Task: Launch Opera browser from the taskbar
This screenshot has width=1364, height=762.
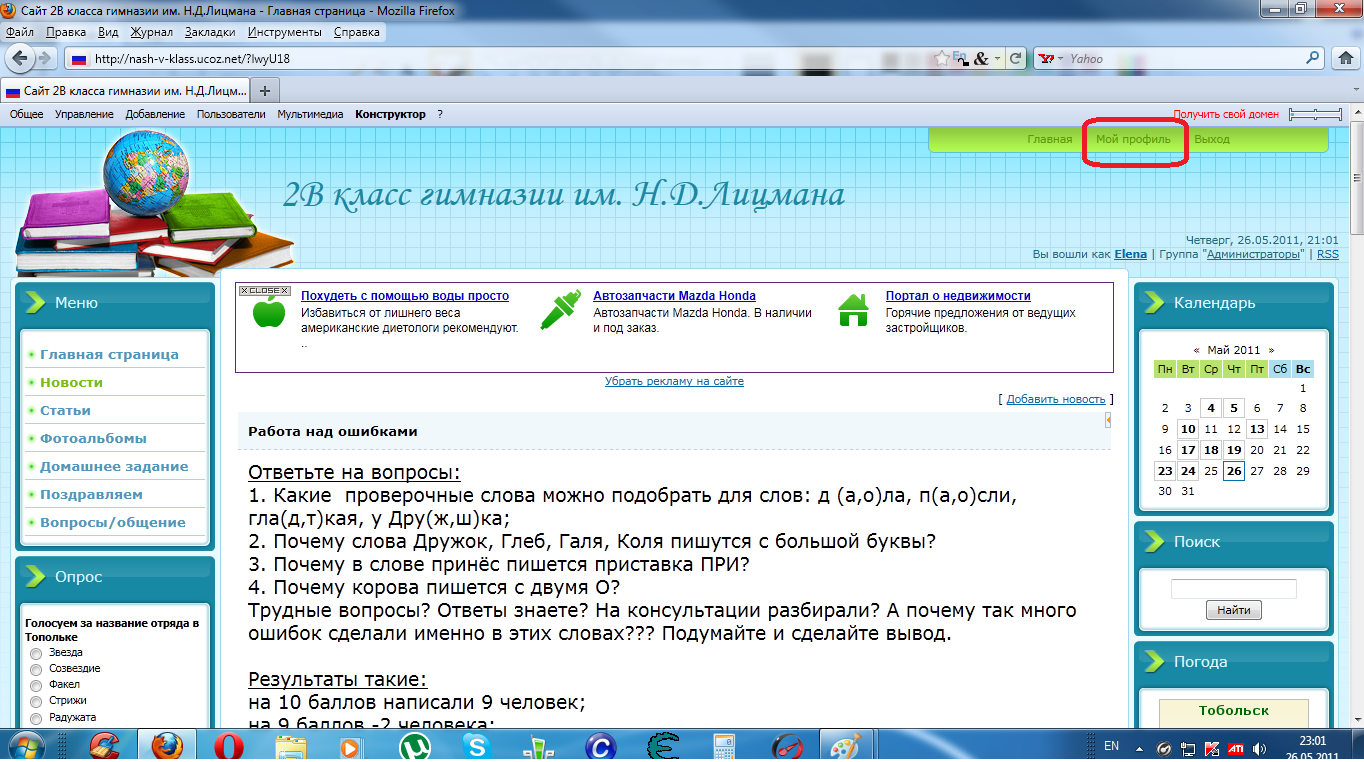Action: [229, 746]
